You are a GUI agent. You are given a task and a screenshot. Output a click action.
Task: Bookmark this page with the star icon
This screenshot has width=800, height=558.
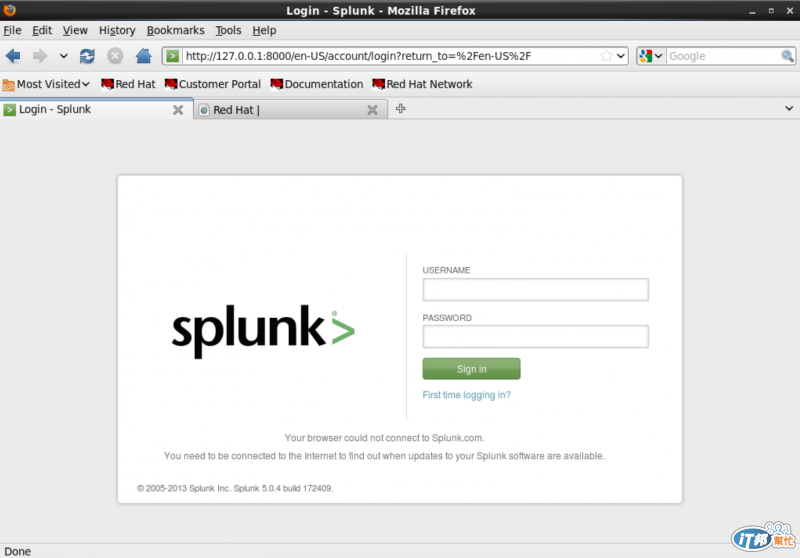click(606, 56)
